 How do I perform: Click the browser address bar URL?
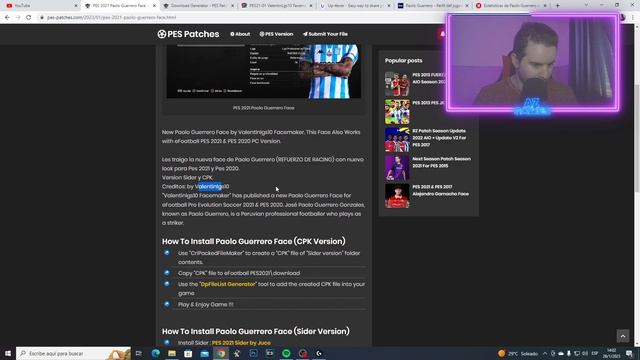click(x=111, y=18)
